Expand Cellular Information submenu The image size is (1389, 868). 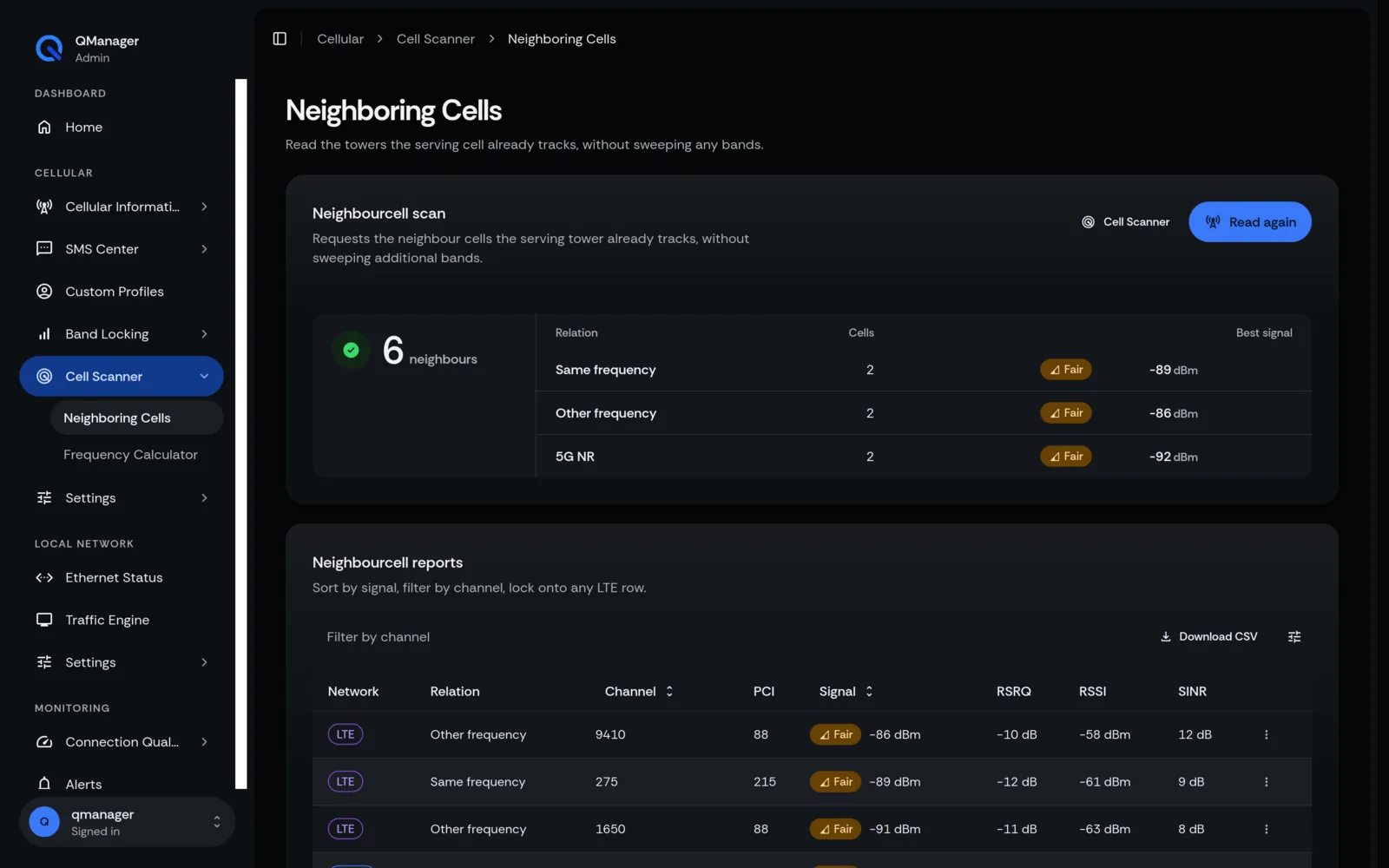[x=204, y=207]
